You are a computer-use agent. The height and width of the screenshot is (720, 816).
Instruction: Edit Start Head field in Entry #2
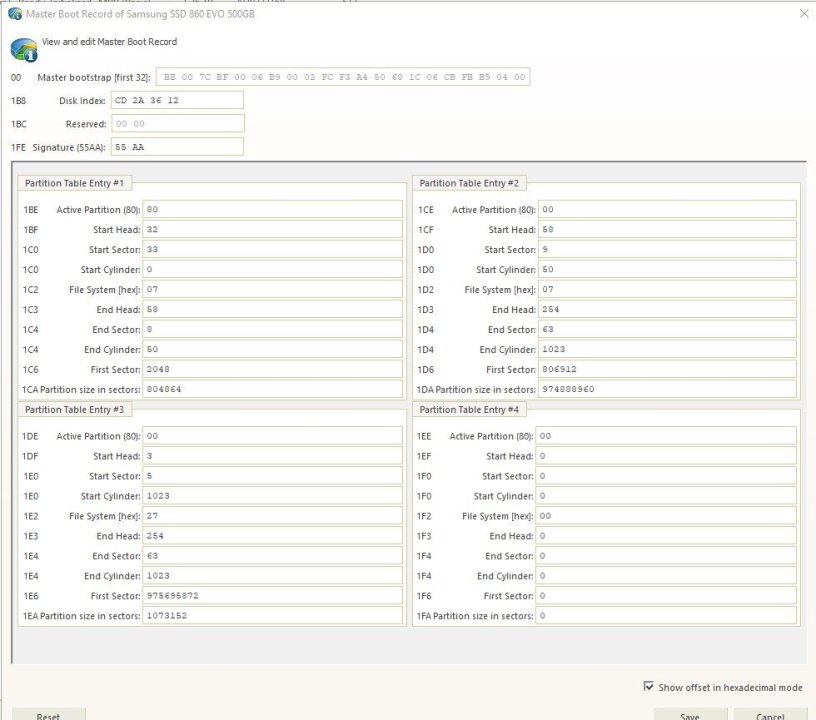click(x=667, y=230)
